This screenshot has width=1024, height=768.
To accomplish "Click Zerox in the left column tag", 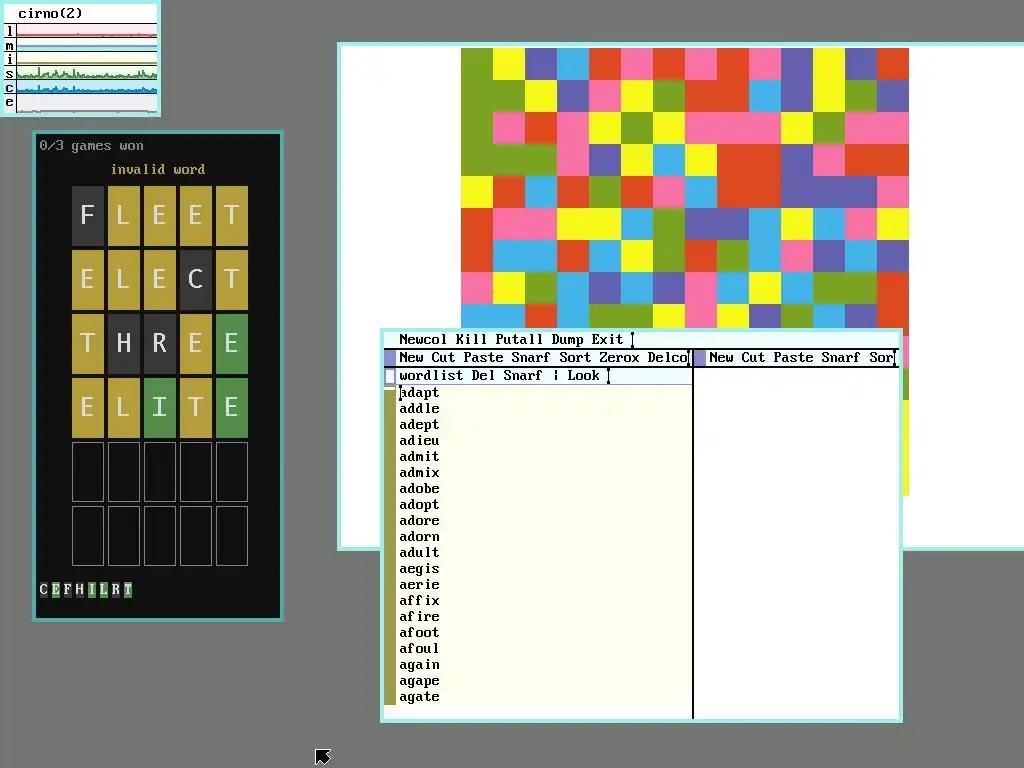I will click(x=619, y=357).
